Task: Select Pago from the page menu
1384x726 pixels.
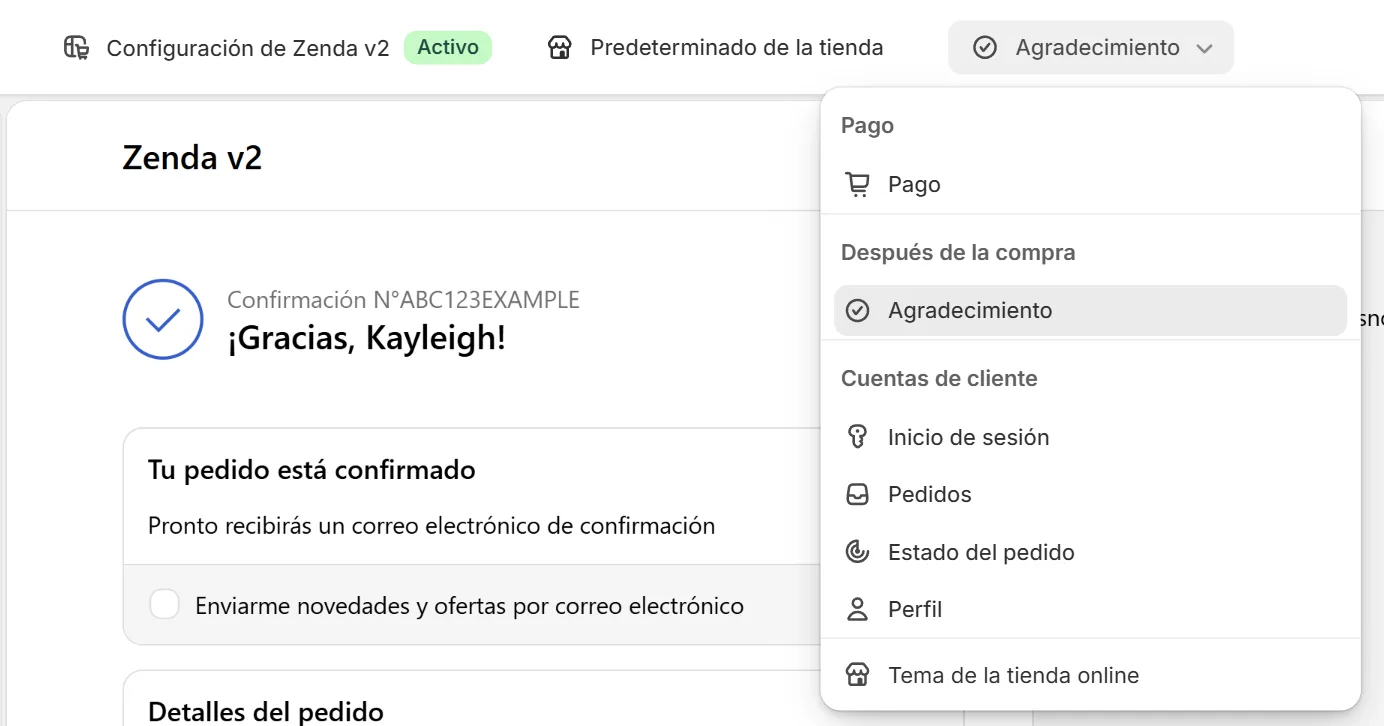Action: click(x=1090, y=184)
